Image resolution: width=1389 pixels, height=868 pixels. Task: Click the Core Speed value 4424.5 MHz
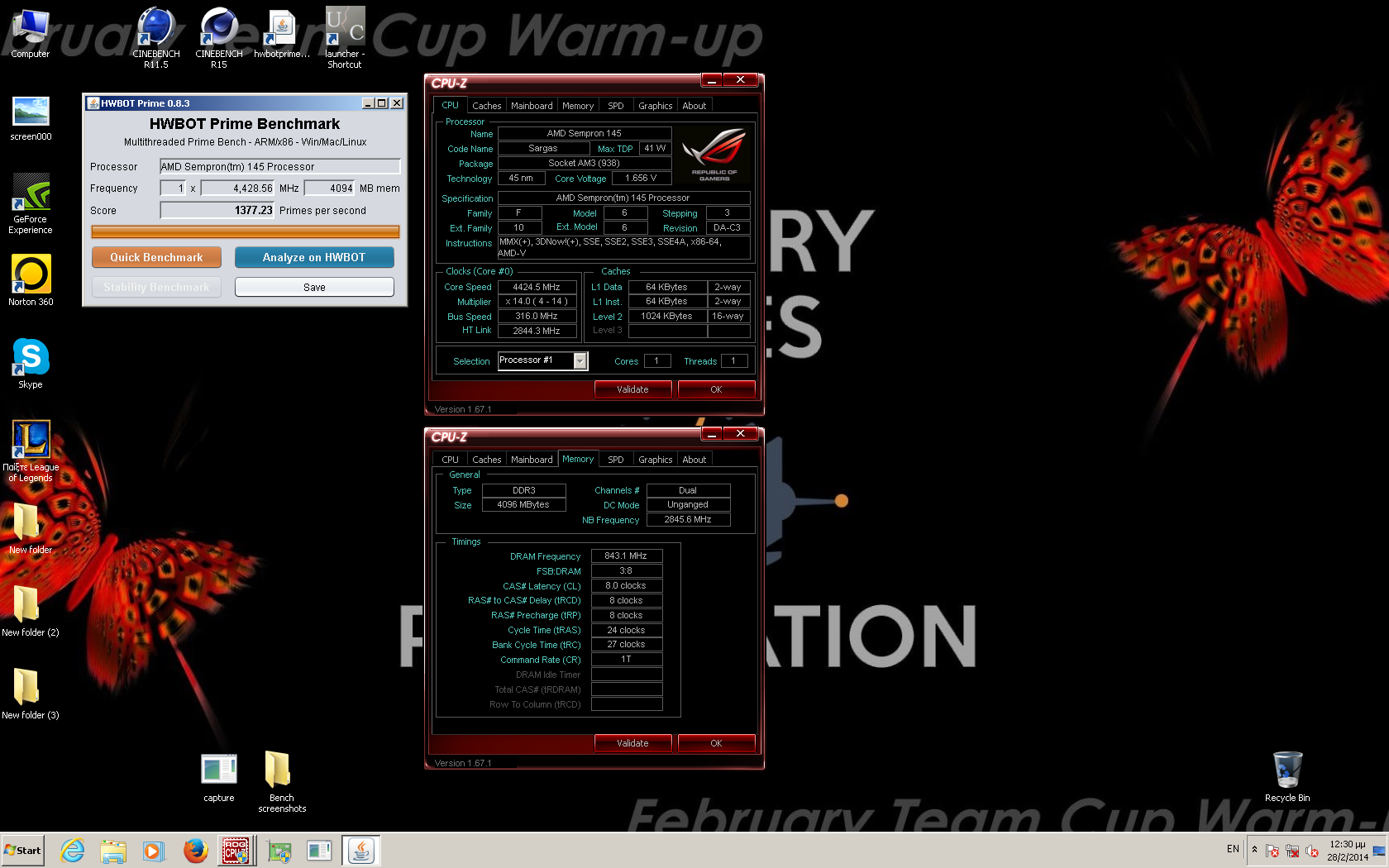click(537, 287)
